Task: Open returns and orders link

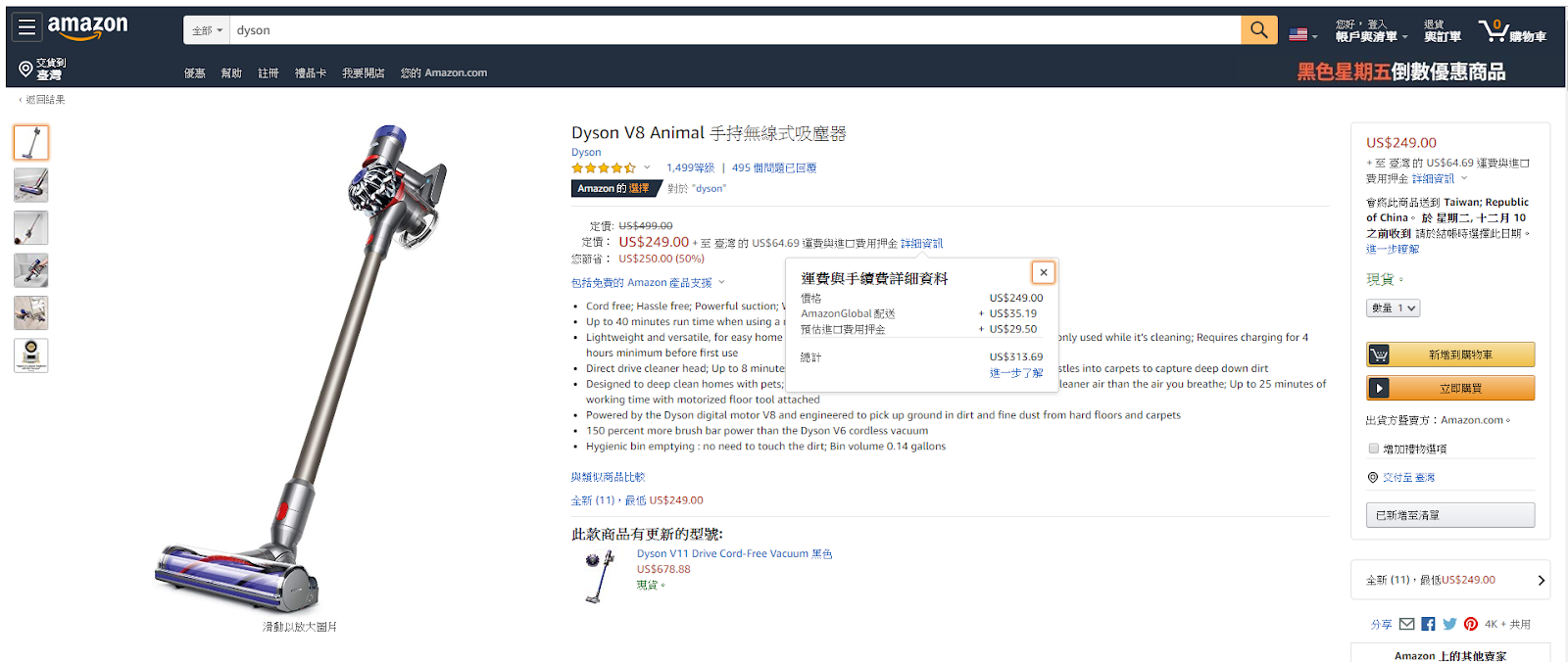Action: (x=1443, y=31)
